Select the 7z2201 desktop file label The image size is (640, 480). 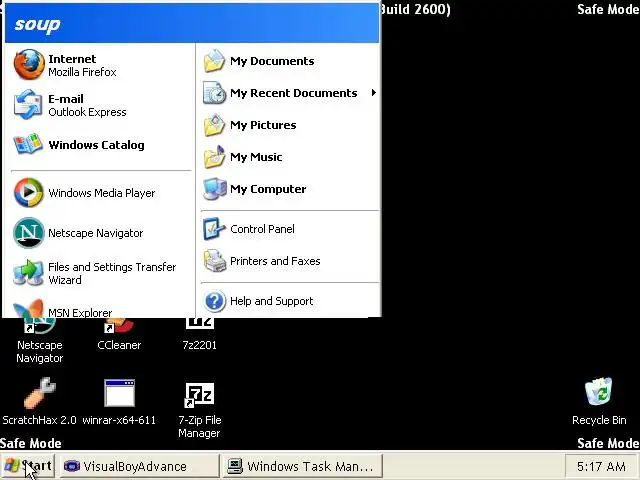(199, 345)
